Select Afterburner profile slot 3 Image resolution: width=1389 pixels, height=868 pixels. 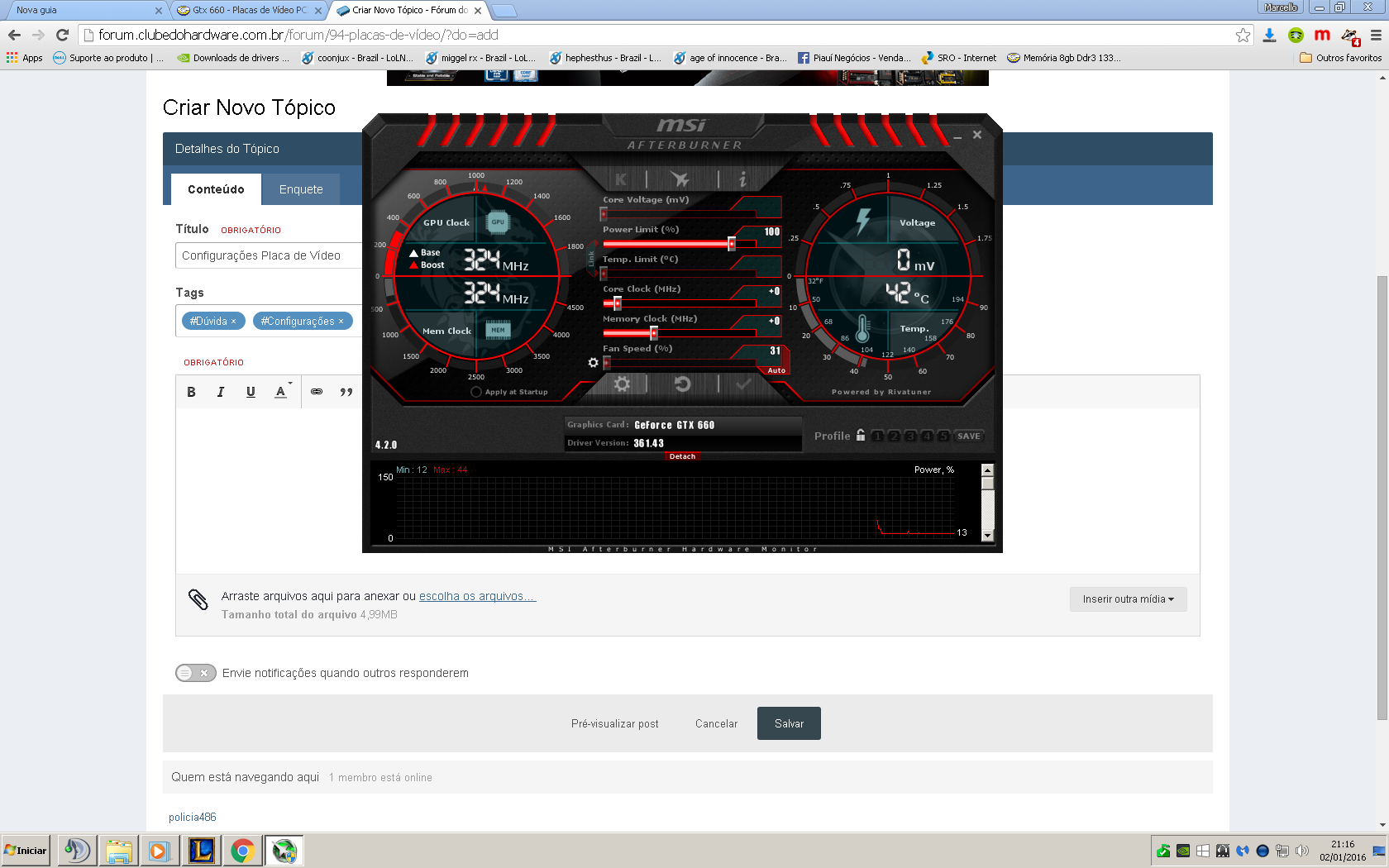(910, 436)
